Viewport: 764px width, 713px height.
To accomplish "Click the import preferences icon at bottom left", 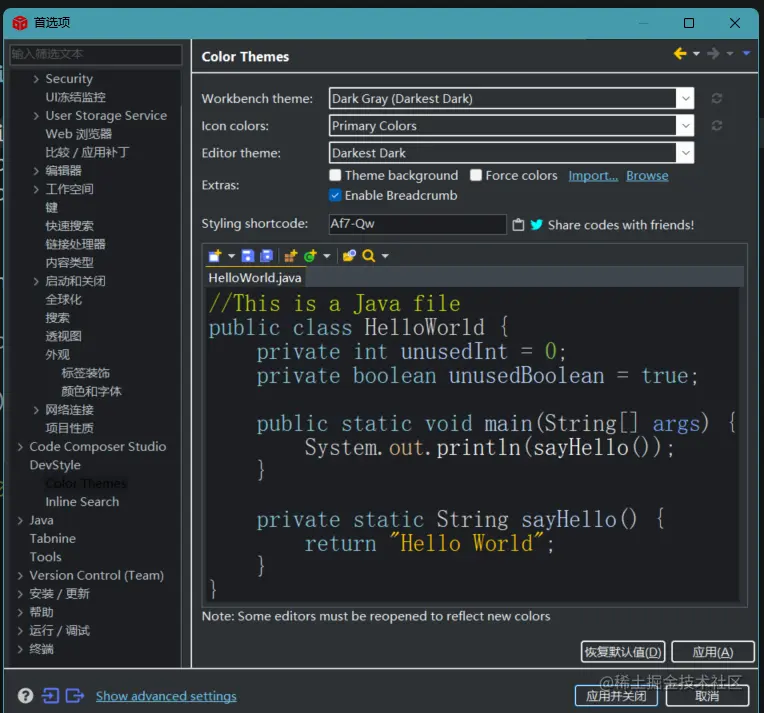I will coord(49,696).
